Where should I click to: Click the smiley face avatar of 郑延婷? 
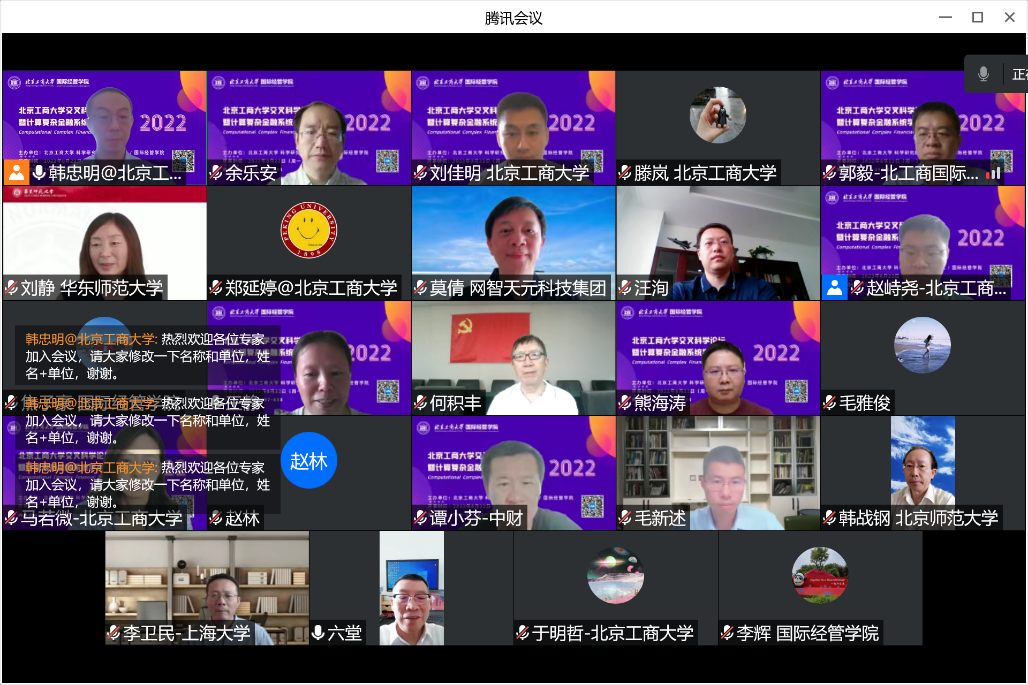(309, 230)
